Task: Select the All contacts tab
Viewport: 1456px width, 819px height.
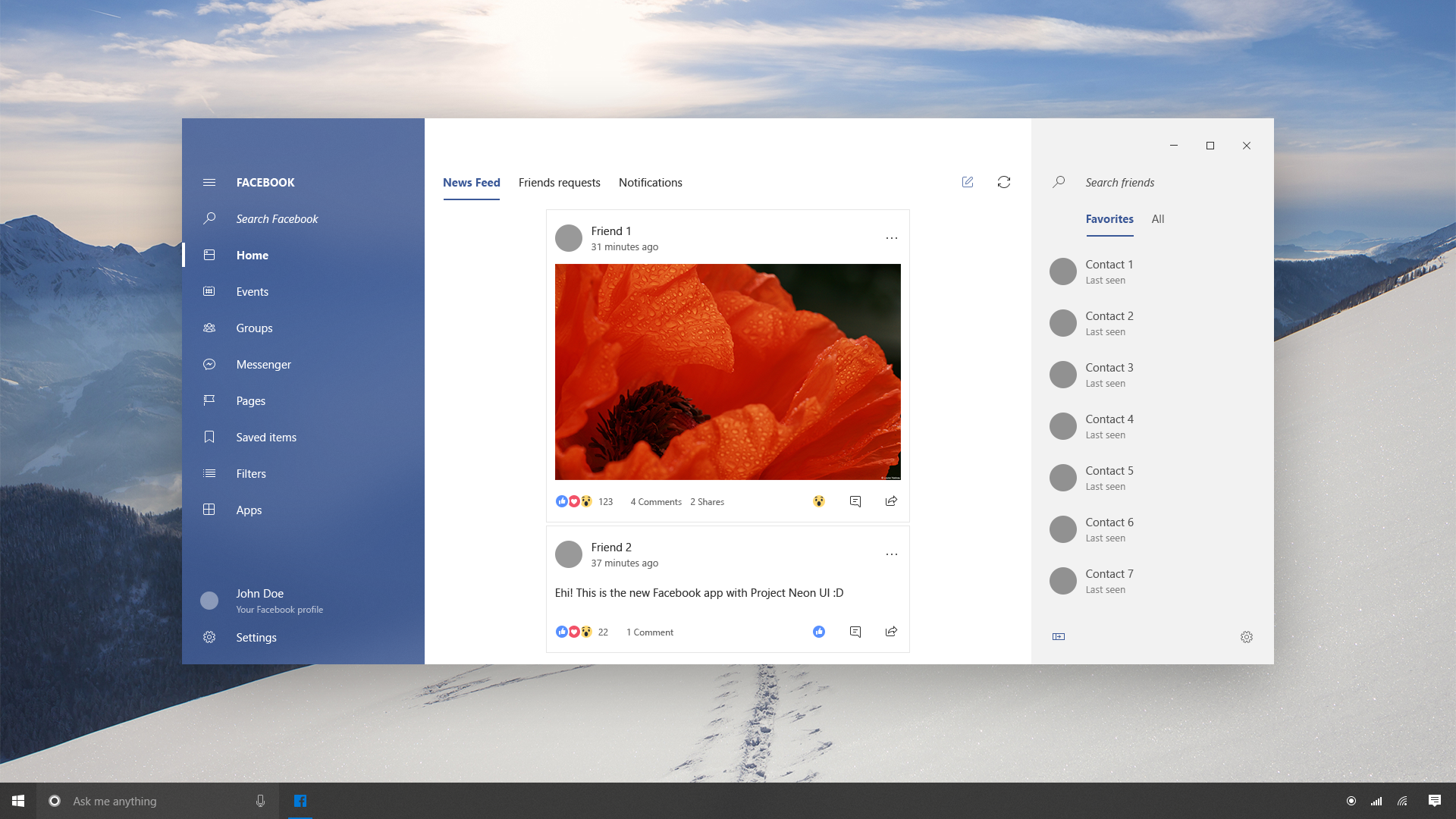Action: point(1158,219)
